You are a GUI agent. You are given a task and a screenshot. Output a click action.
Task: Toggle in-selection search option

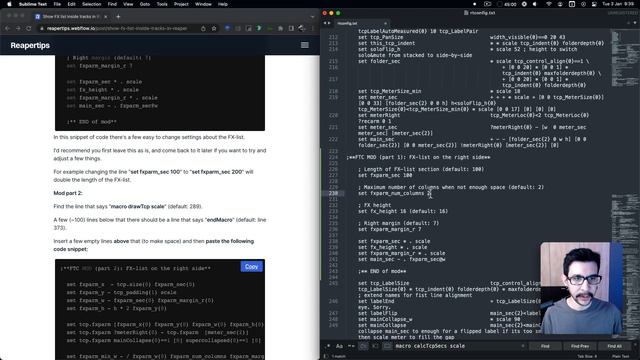coord(375,346)
